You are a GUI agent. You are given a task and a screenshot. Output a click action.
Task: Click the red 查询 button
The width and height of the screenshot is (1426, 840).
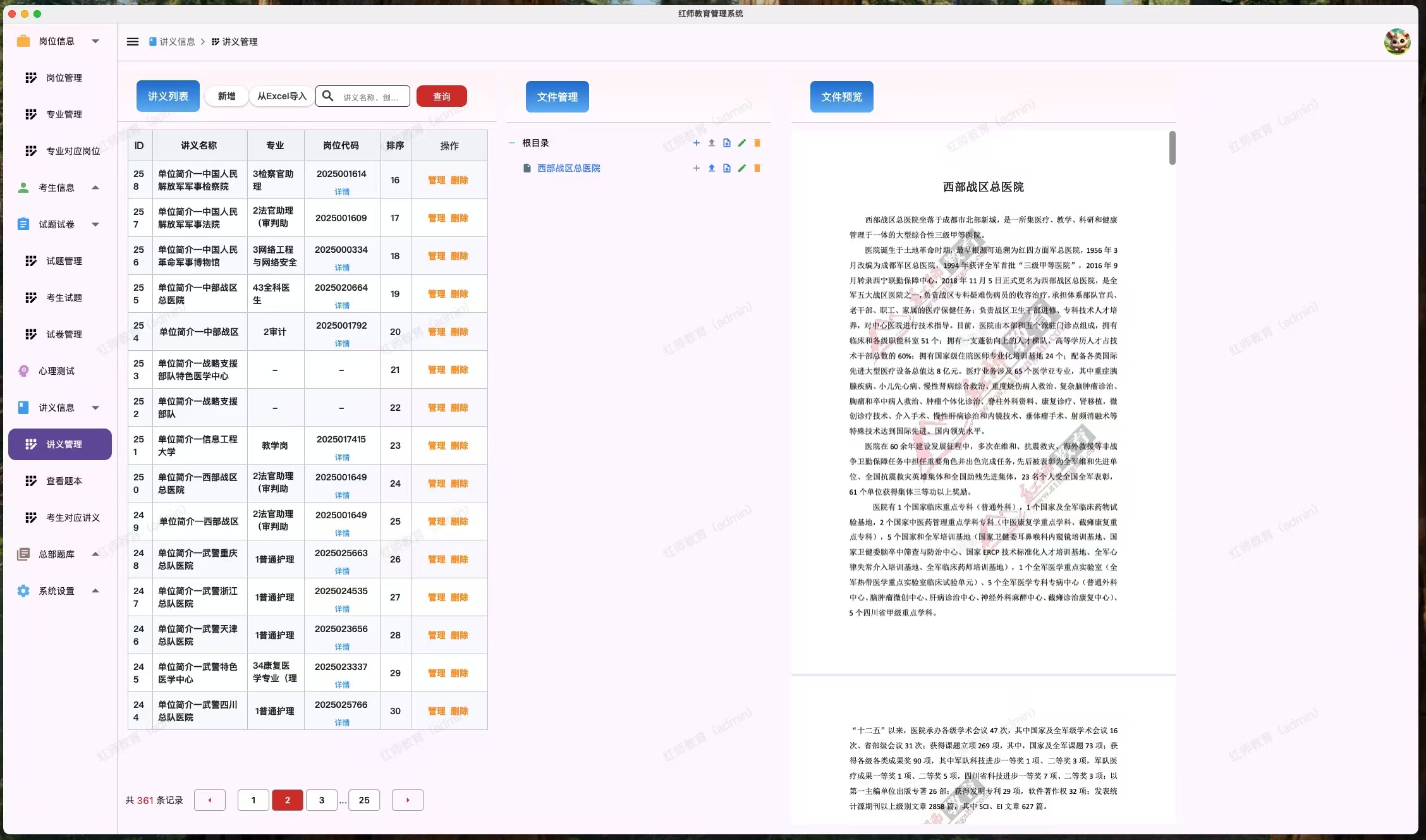click(441, 96)
